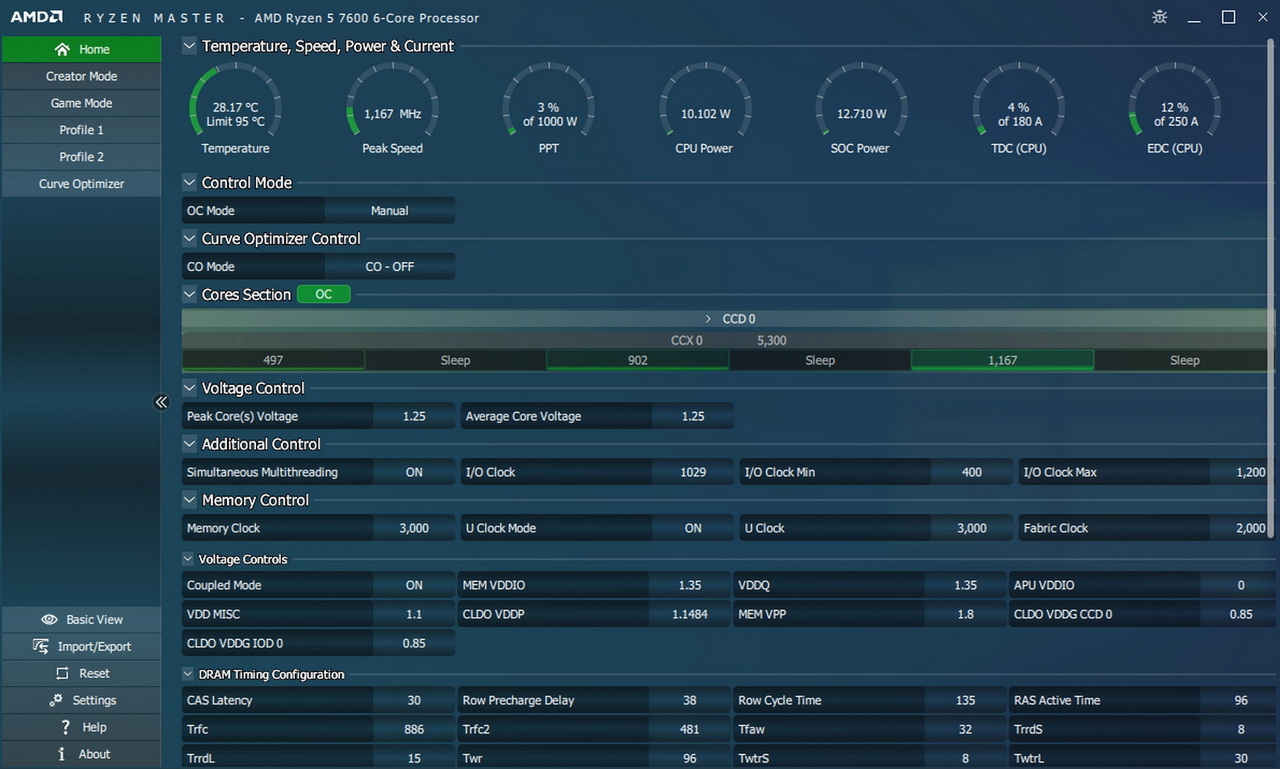Click the AMD logo in title bar

click(37, 17)
